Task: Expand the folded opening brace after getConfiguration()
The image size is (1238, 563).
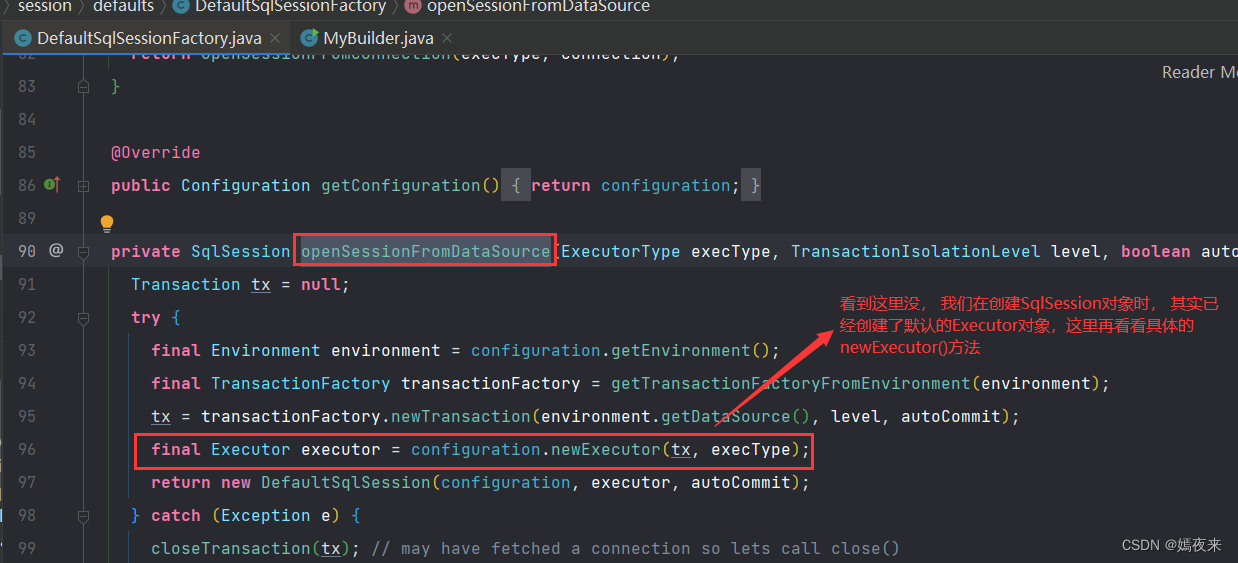Action: [516, 185]
